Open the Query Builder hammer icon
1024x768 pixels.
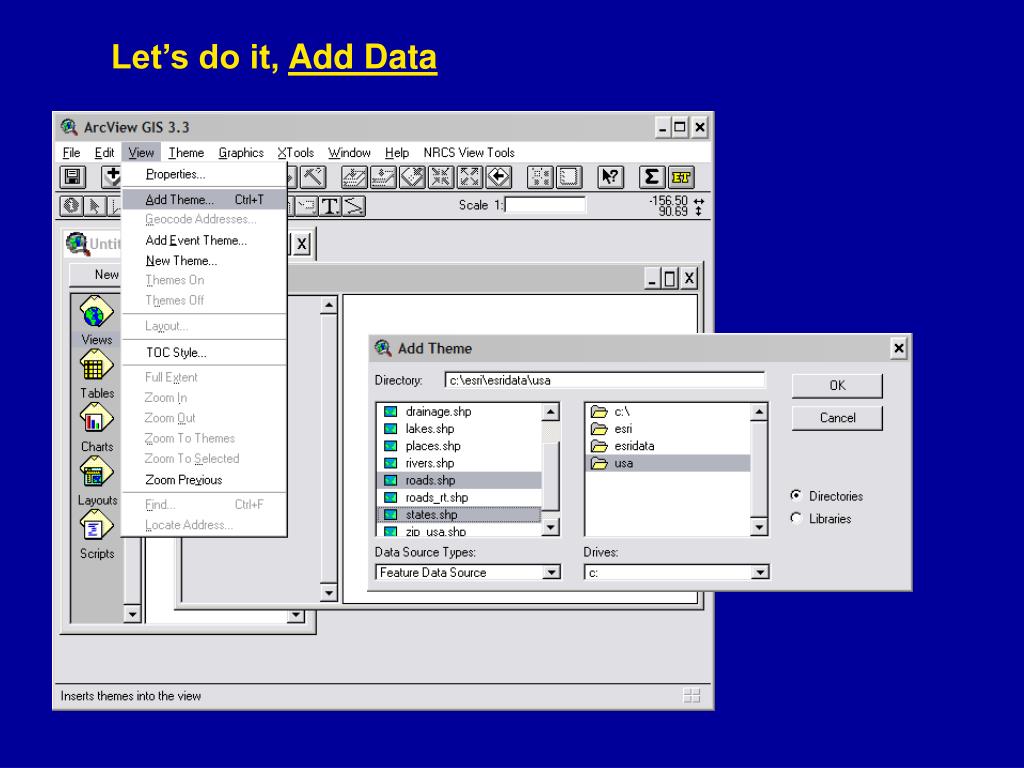pyautogui.click(x=313, y=177)
